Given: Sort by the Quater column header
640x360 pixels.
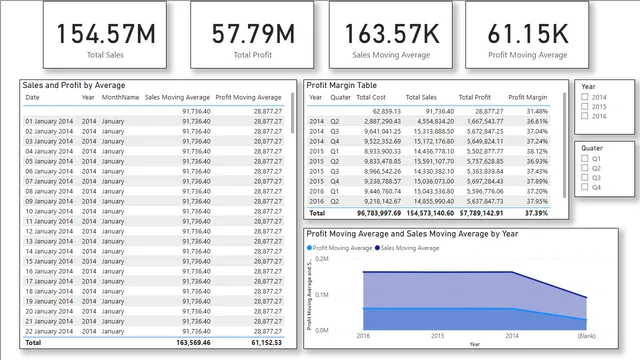Looking at the screenshot, I should [341, 98].
